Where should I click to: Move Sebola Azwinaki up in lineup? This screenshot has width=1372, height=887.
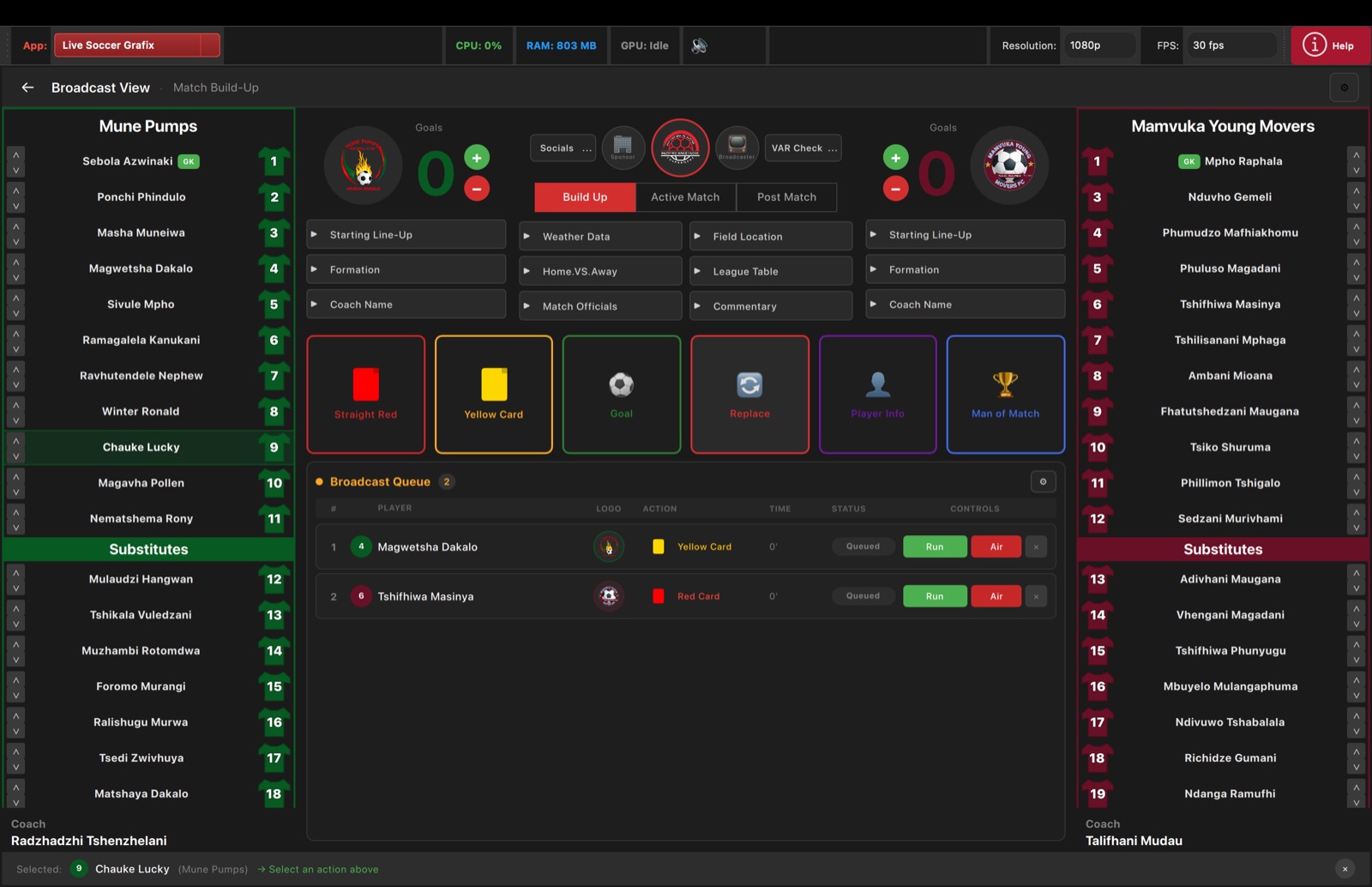click(15, 154)
